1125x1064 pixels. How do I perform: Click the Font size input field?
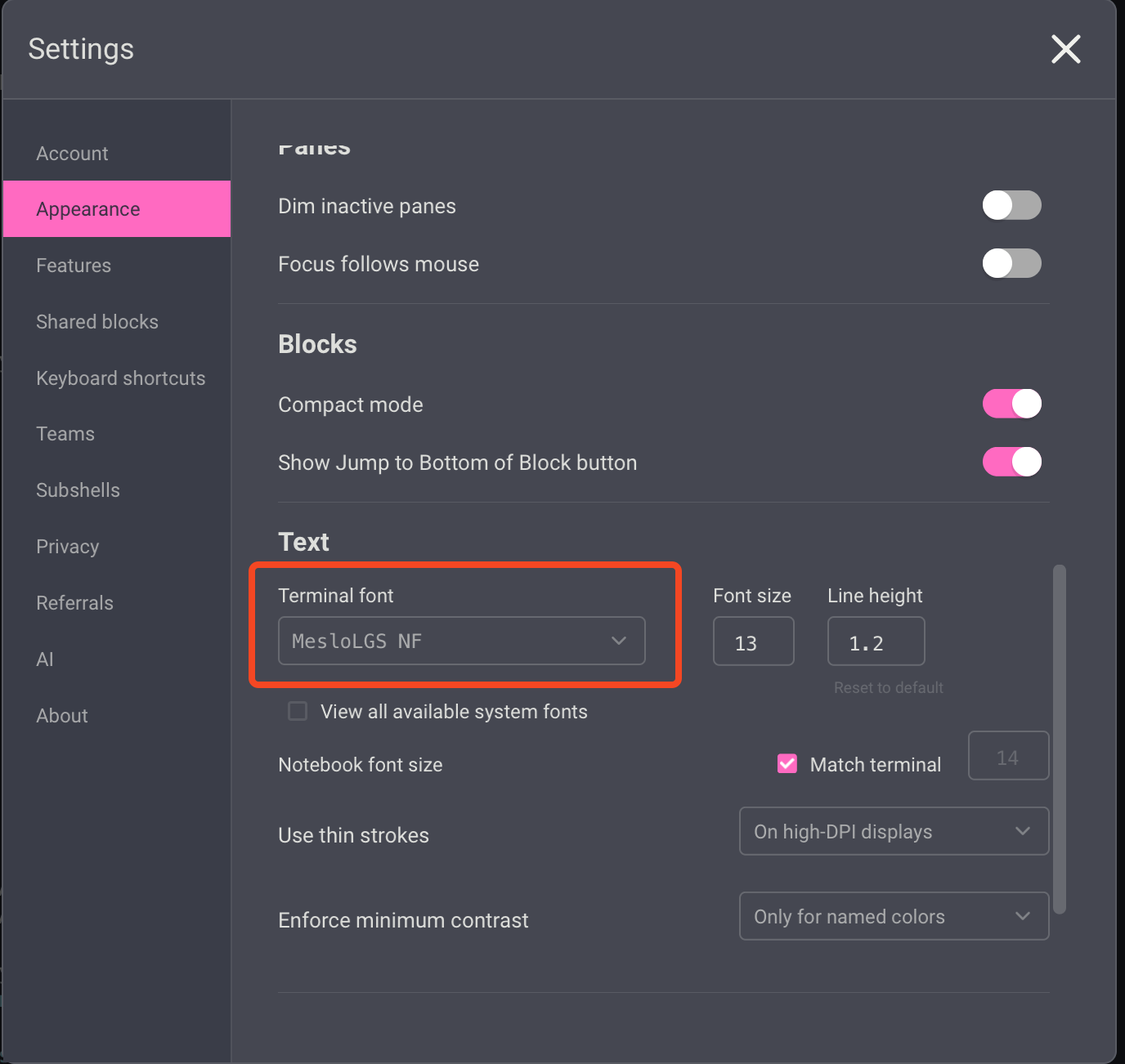pyautogui.click(x=753, y=642)
